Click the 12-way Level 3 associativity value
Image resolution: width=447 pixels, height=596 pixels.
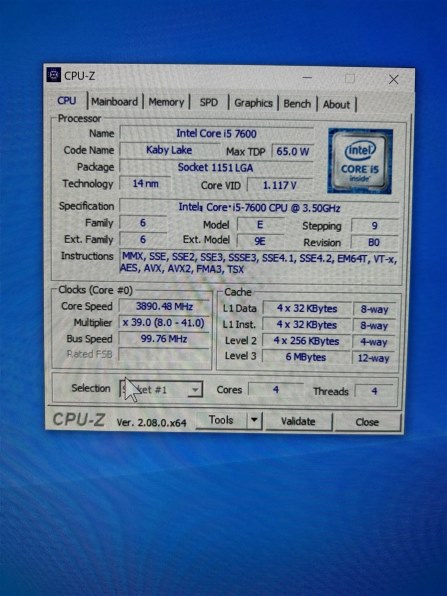pos(374,358)
